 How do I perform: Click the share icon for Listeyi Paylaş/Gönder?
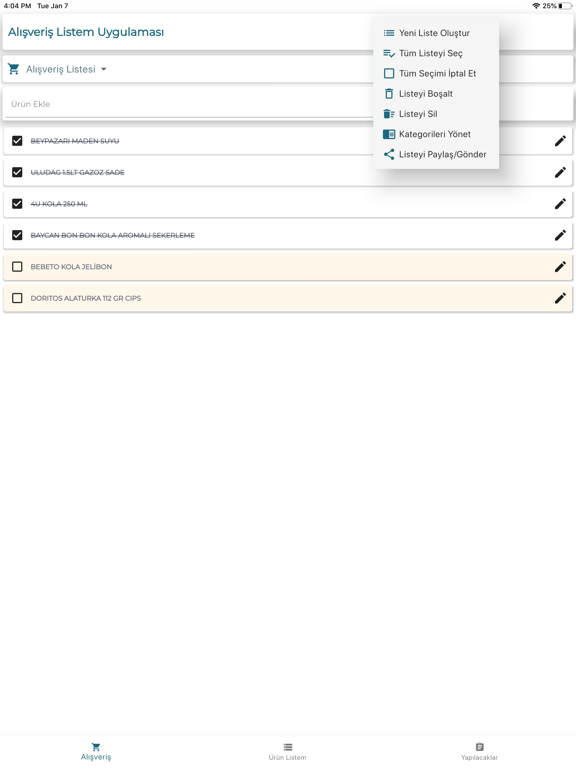coord(389,154)
